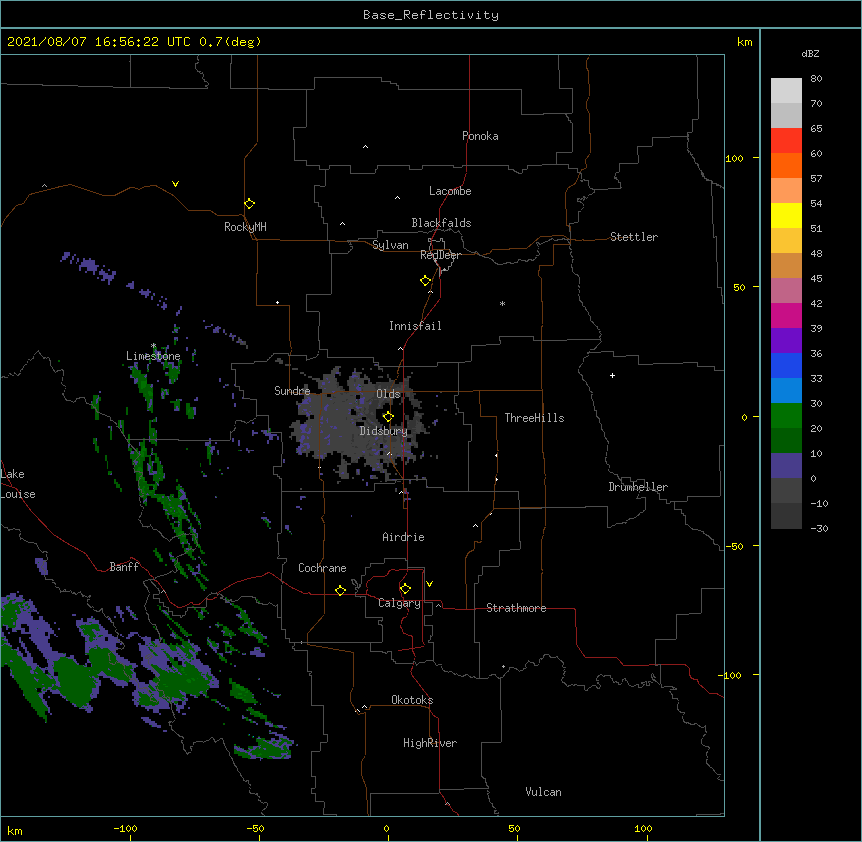Click the Stettler city label
The image size is (862, 842).
coord(634,237)
